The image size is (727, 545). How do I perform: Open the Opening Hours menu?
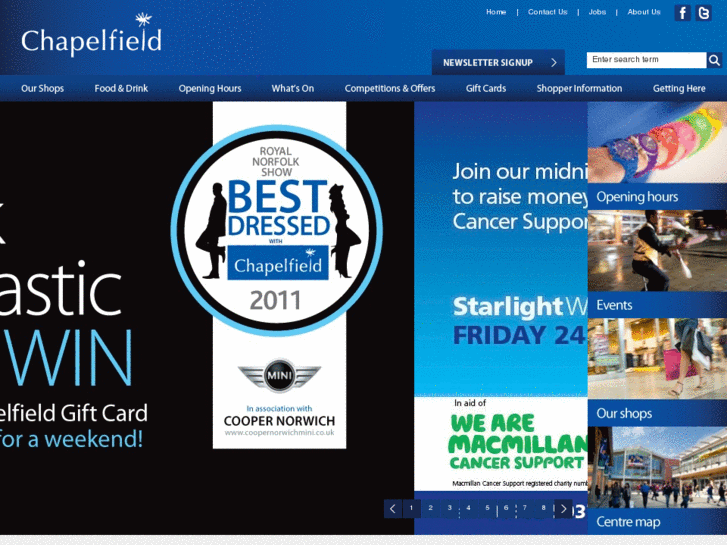210,89
